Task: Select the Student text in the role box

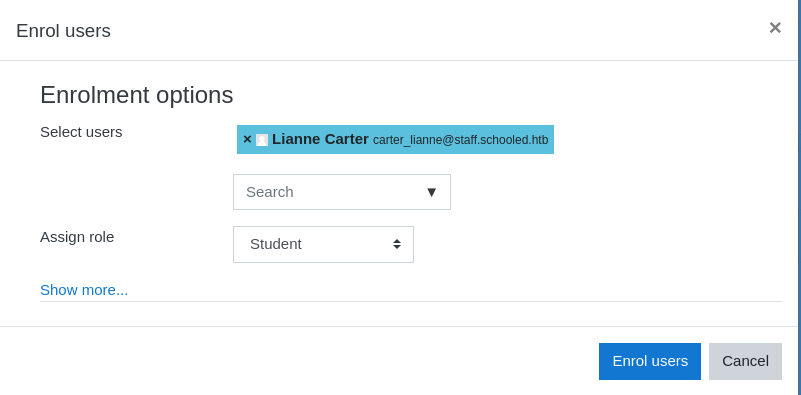Action: tap(276, 244)
